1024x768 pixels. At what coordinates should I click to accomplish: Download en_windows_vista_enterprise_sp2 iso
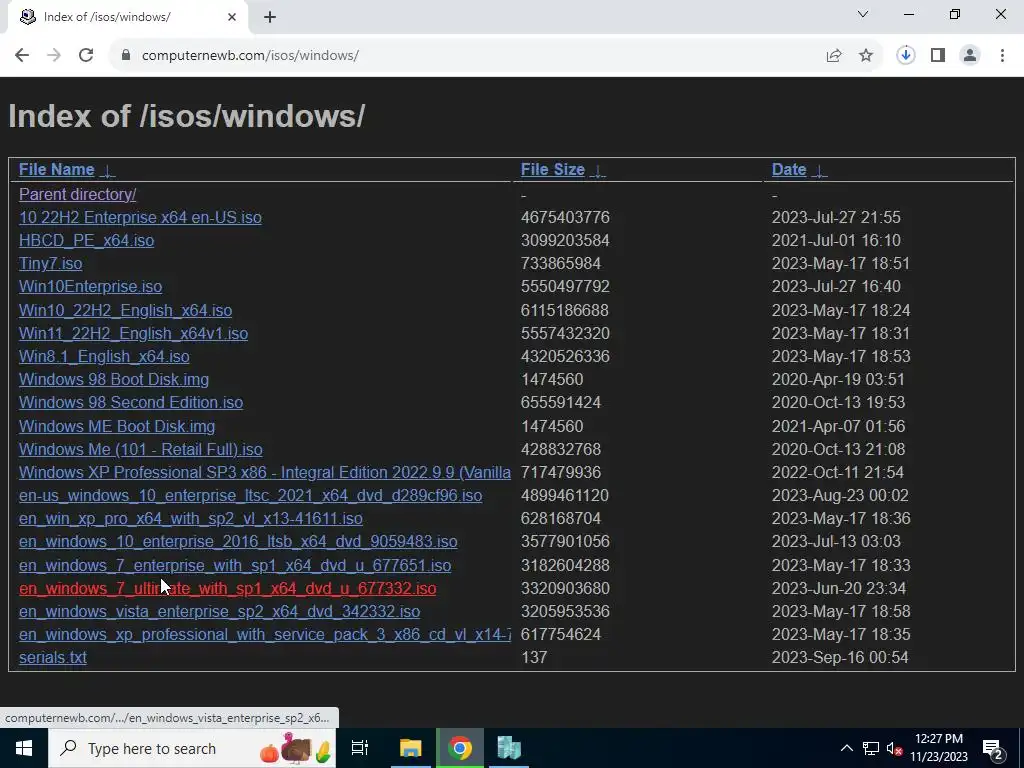(219, 611)
